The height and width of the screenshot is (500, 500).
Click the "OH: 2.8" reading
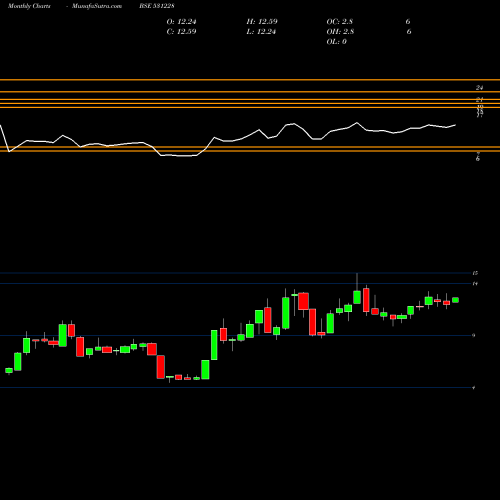(x=340, y=32)
